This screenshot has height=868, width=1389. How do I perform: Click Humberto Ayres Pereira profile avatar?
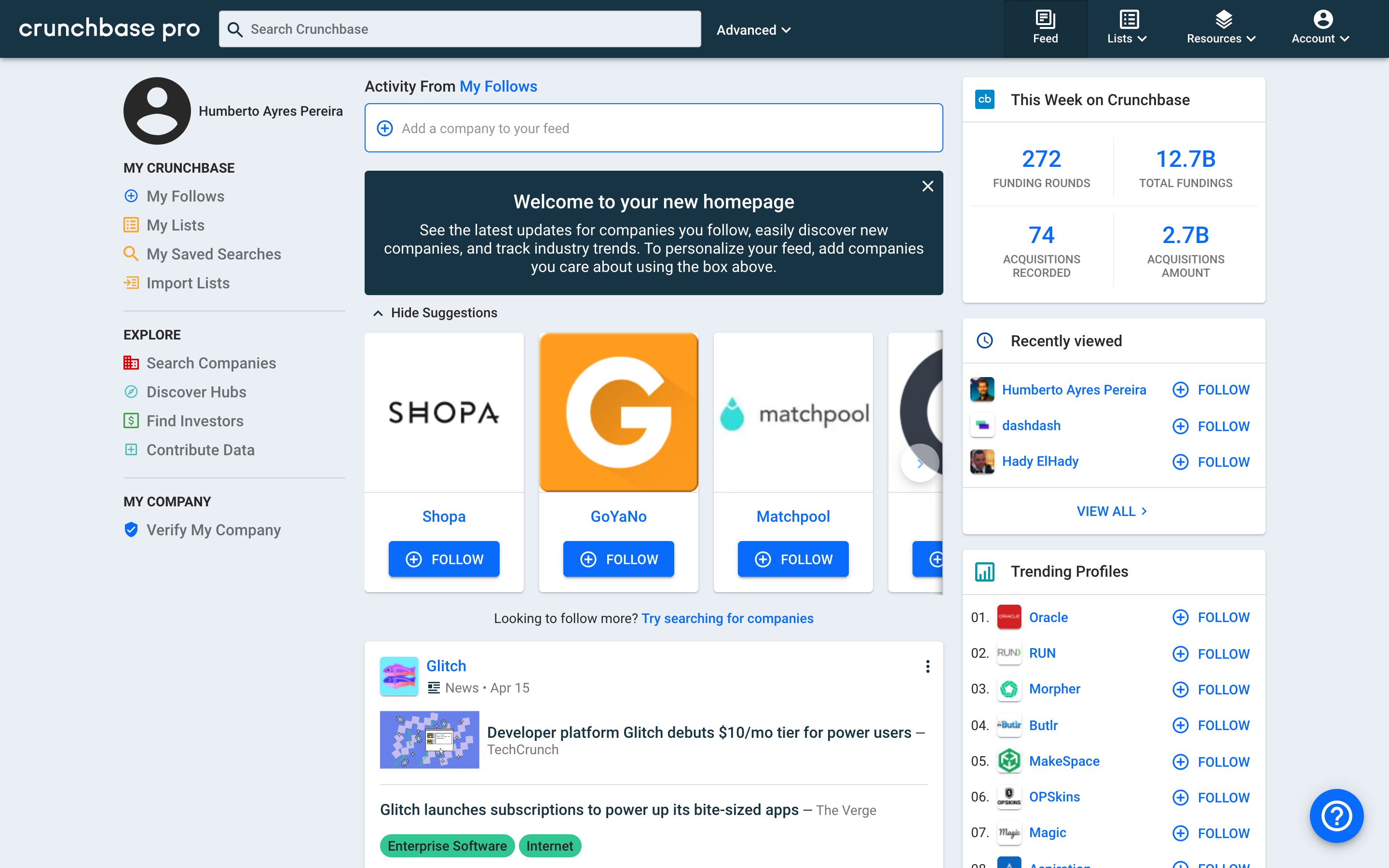pyautogui.click(x=157, y=111)
